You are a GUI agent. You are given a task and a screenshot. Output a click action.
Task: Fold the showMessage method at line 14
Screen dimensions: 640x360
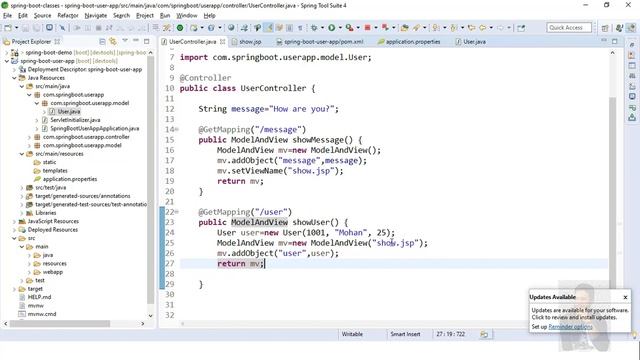click(x=177, y=130)
